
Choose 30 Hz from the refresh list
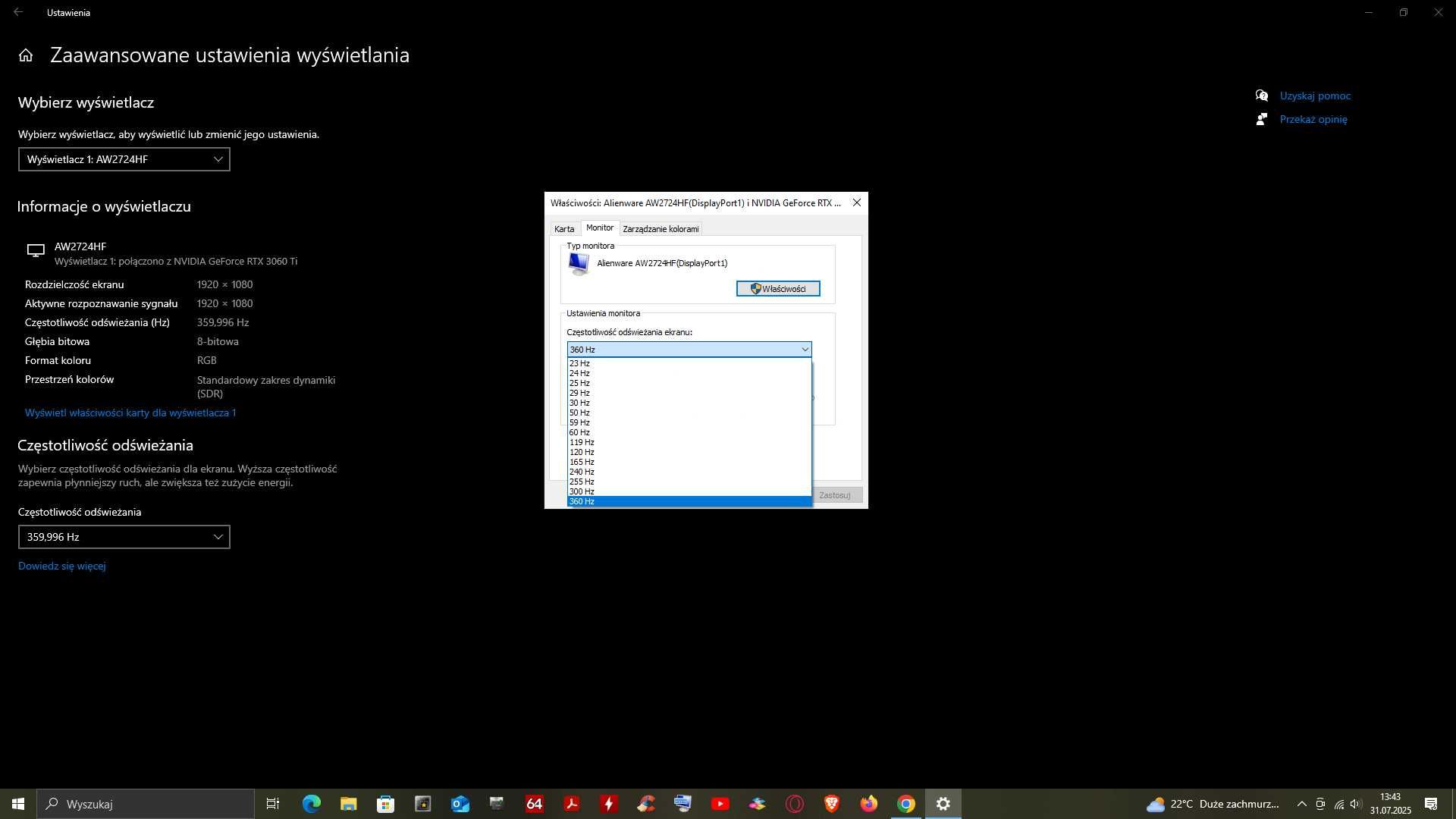(689, 403)
